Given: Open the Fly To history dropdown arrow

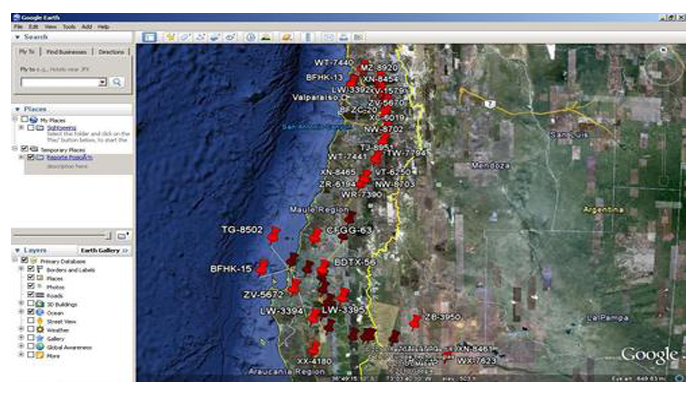Looking at the screenshot, I should coord(103,82).
